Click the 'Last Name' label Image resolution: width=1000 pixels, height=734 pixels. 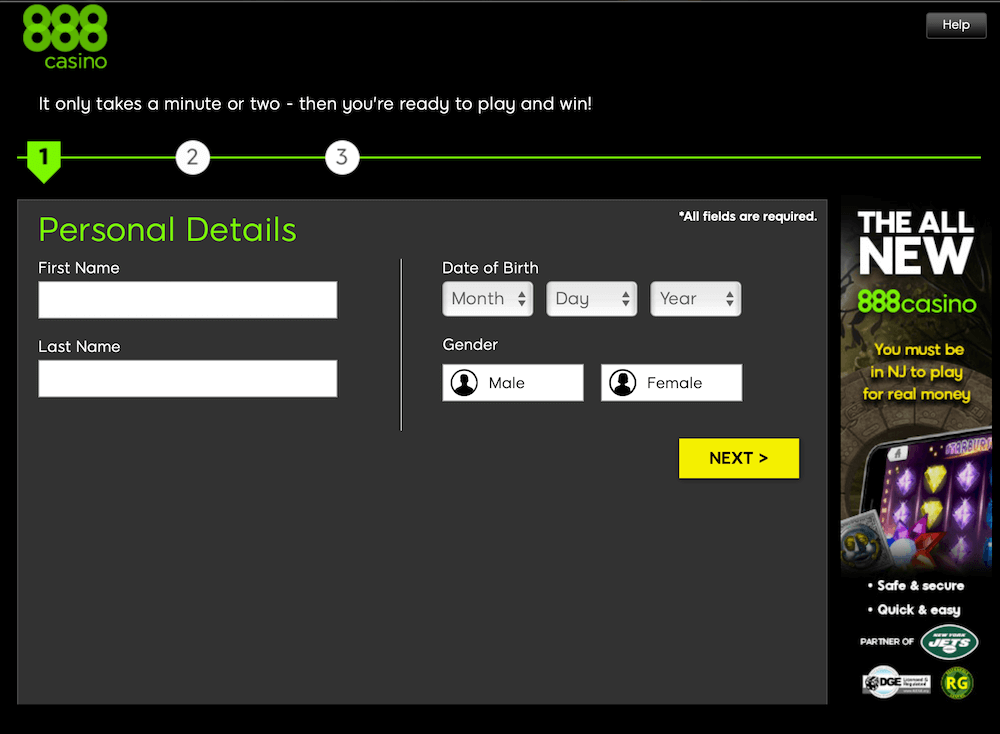point(79,346)
